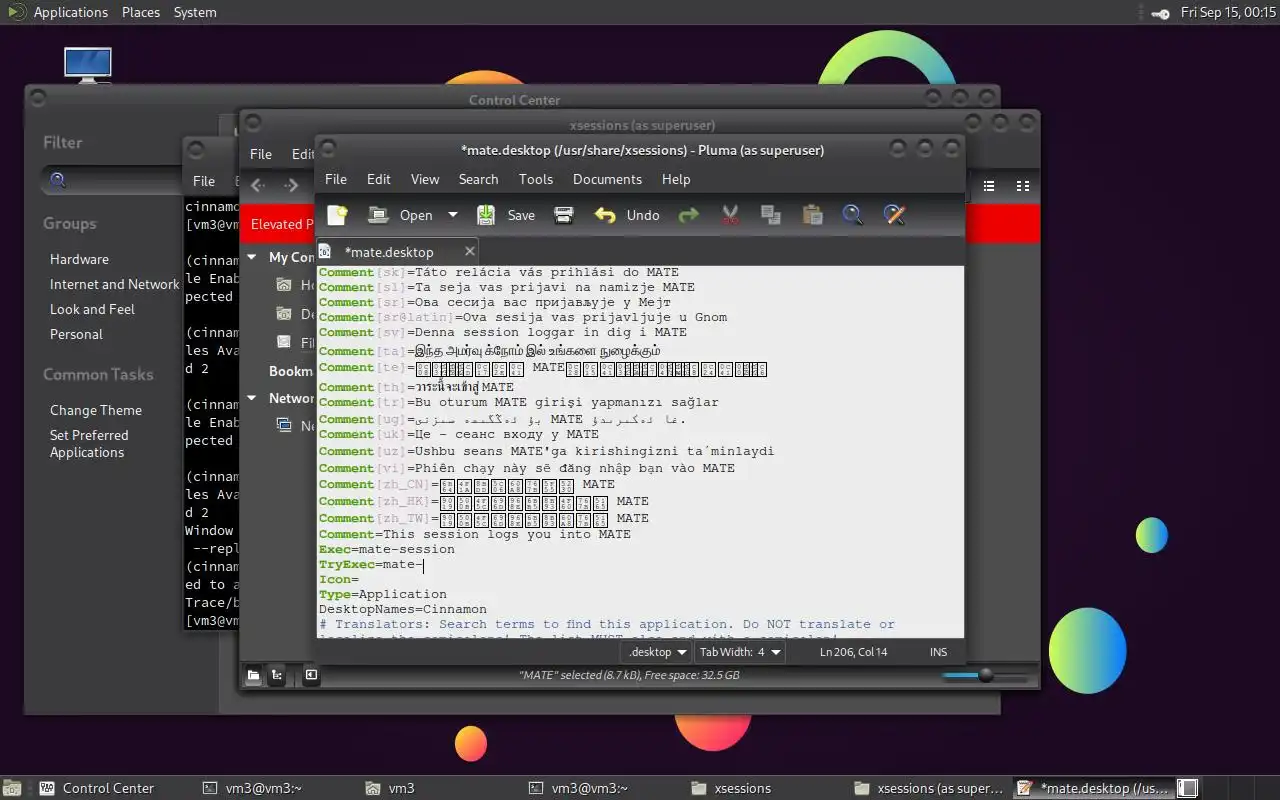Image resolution: width=1280 pixels, height=800 pixels.
Task: Jump to Internet and Network group
Action: (114, 284)
